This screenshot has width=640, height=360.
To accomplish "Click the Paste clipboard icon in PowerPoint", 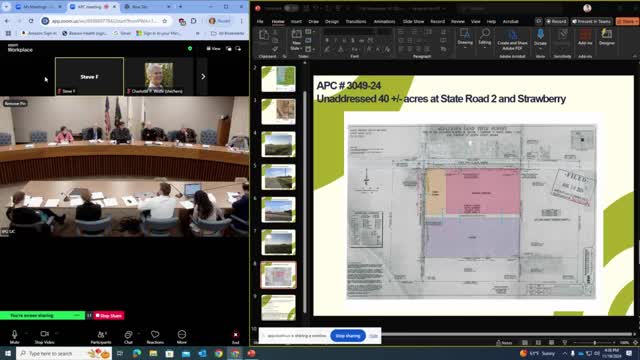I will (x=264, y=36).
